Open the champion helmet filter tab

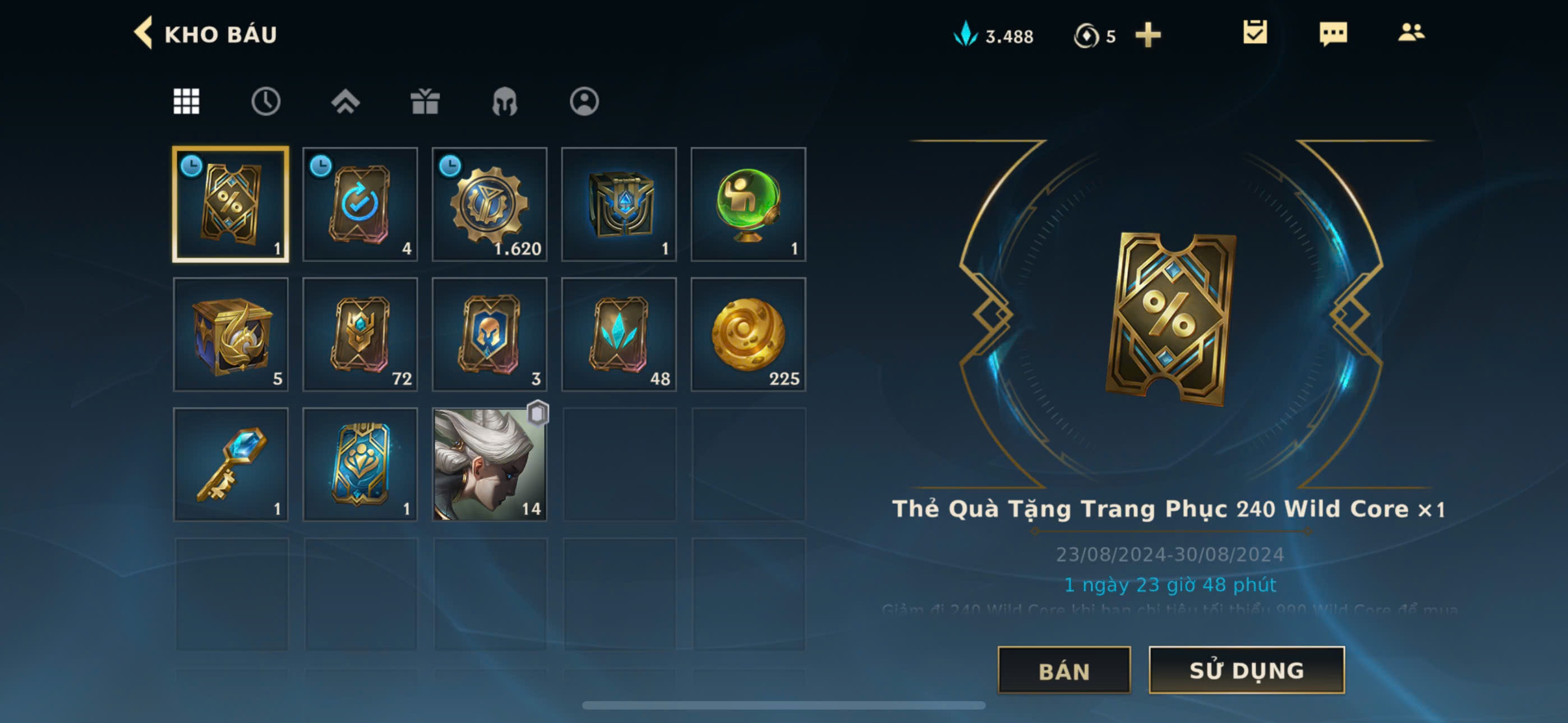tap(505, 101)
